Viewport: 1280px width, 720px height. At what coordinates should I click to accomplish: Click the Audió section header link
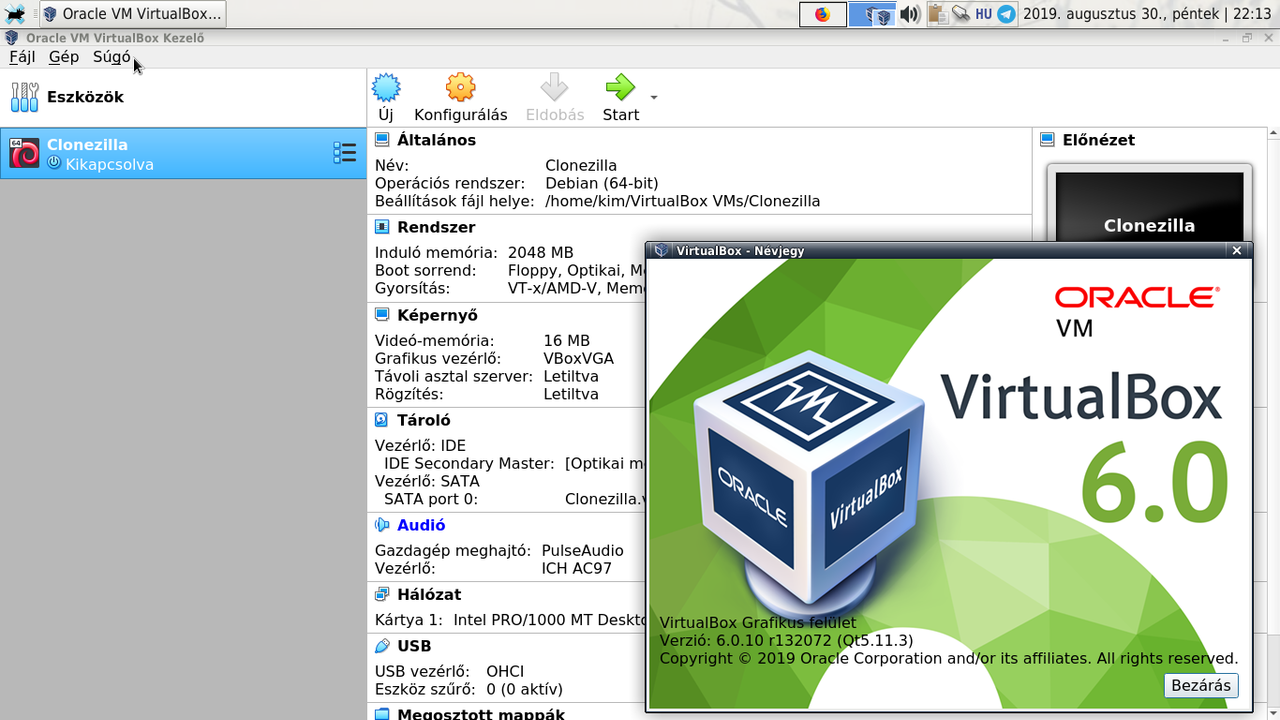click(x=421, y=525)
